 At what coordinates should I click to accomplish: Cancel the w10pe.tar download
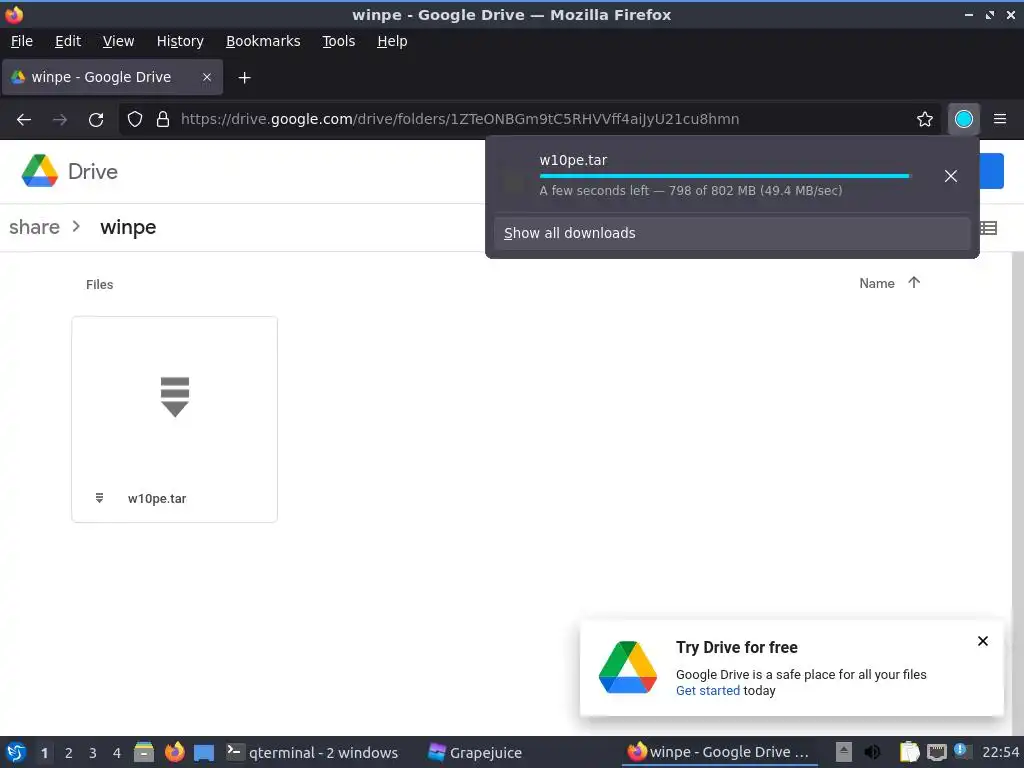point(950,176)
